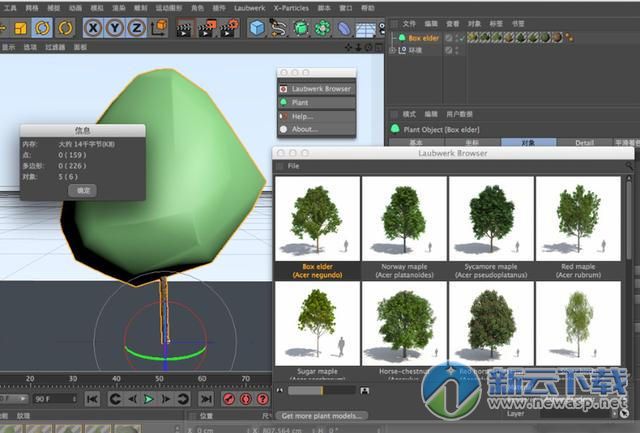
Task: Select the coordinate system cube icon
Action: [159, 28]
